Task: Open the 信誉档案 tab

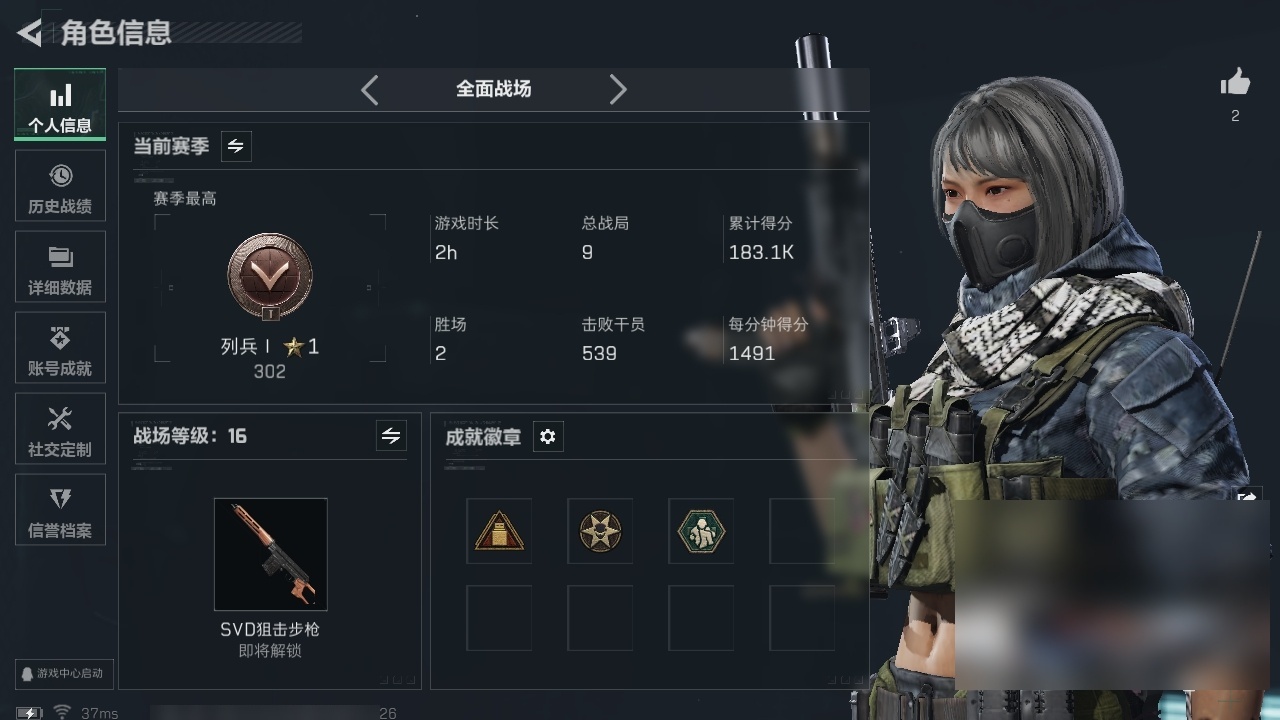Action: click(60, 510)
